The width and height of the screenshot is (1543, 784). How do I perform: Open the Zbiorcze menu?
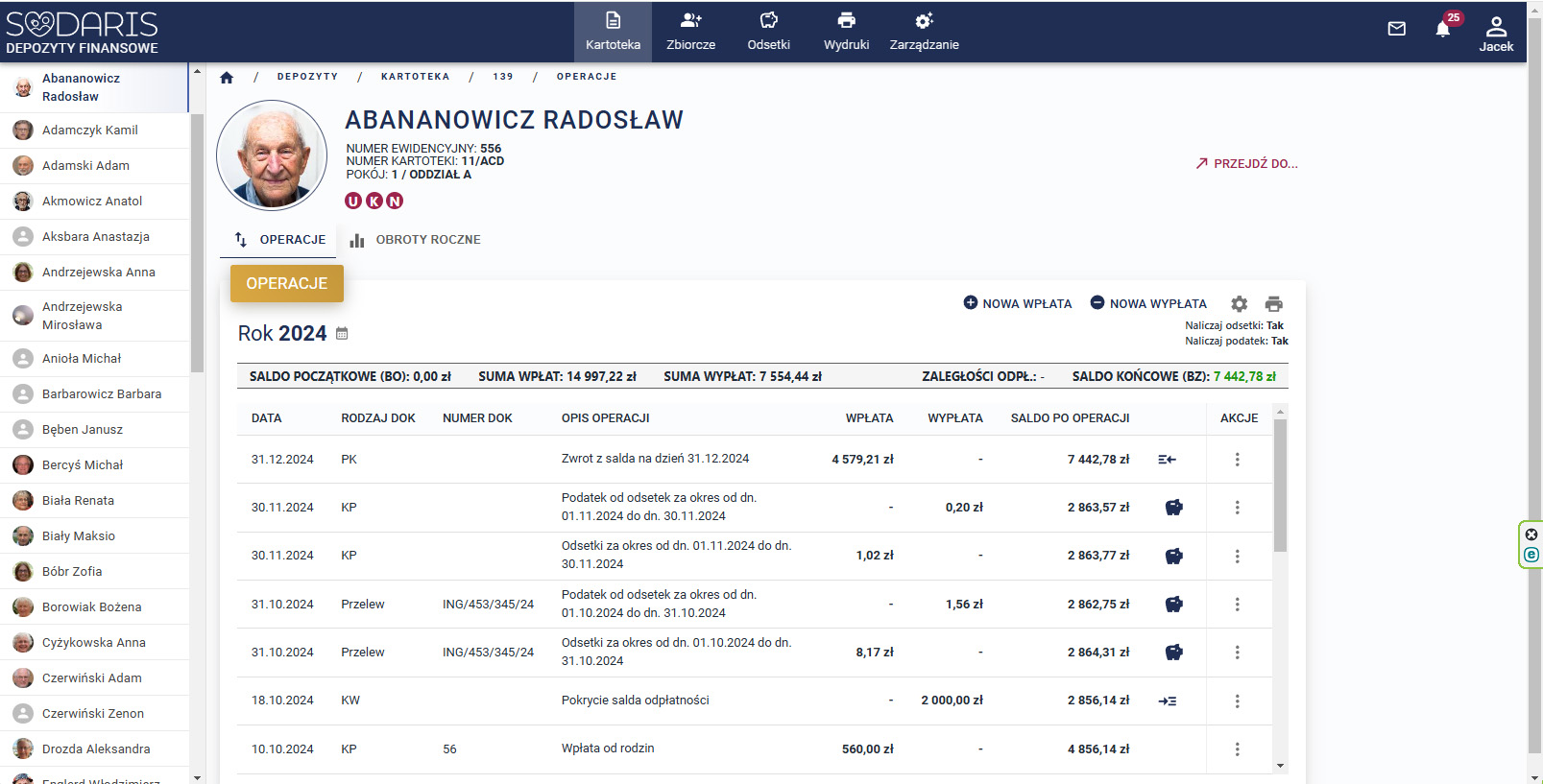point(690,32)
